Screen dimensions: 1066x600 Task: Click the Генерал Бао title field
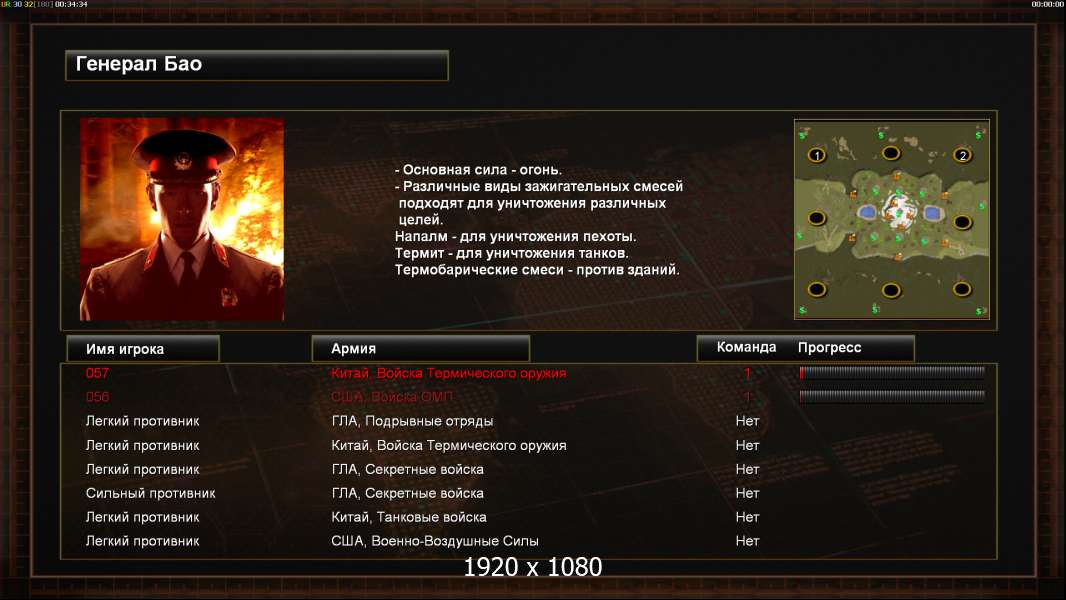point(257,65)
